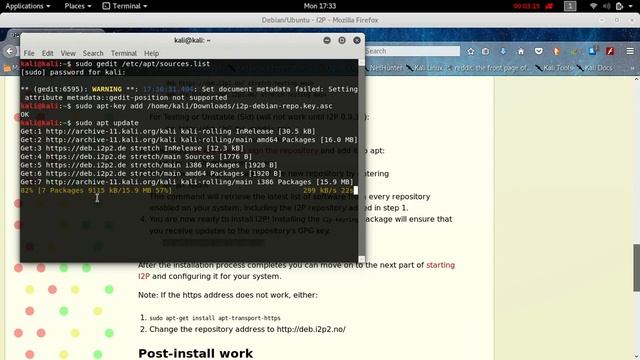Viewport: 640px width, 360px height.
Task: Click the workspace 1 indicator
Action: [x=570, y=6]
